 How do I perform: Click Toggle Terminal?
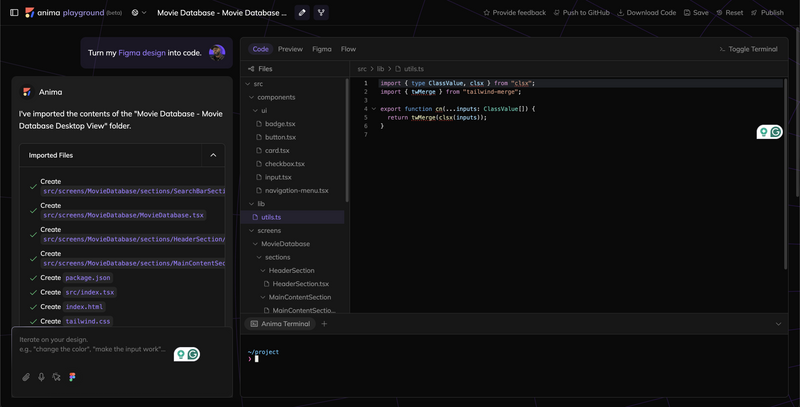pyautogui.click(x=748, y=49)
